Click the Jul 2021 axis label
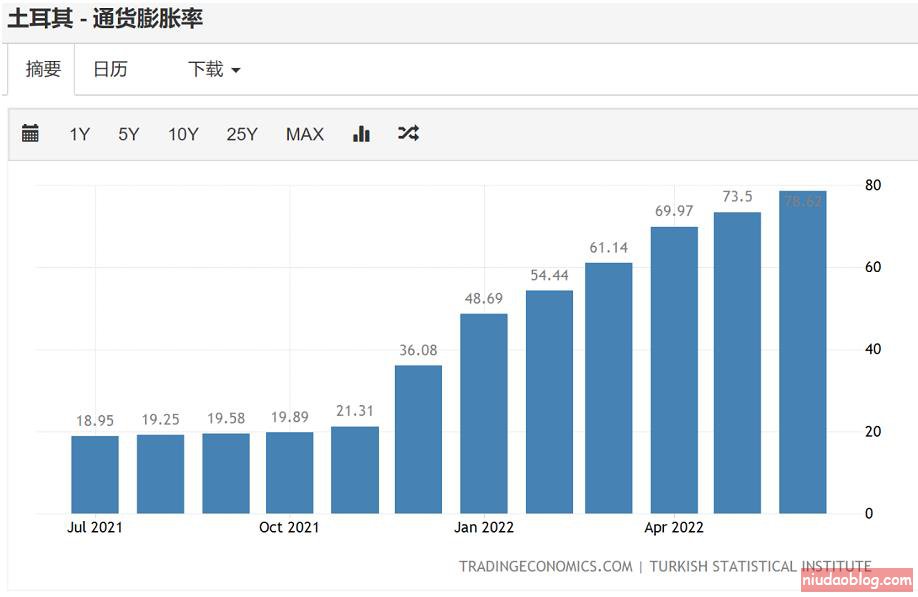This screenshot has width=918, height=597. pos(95,527)
